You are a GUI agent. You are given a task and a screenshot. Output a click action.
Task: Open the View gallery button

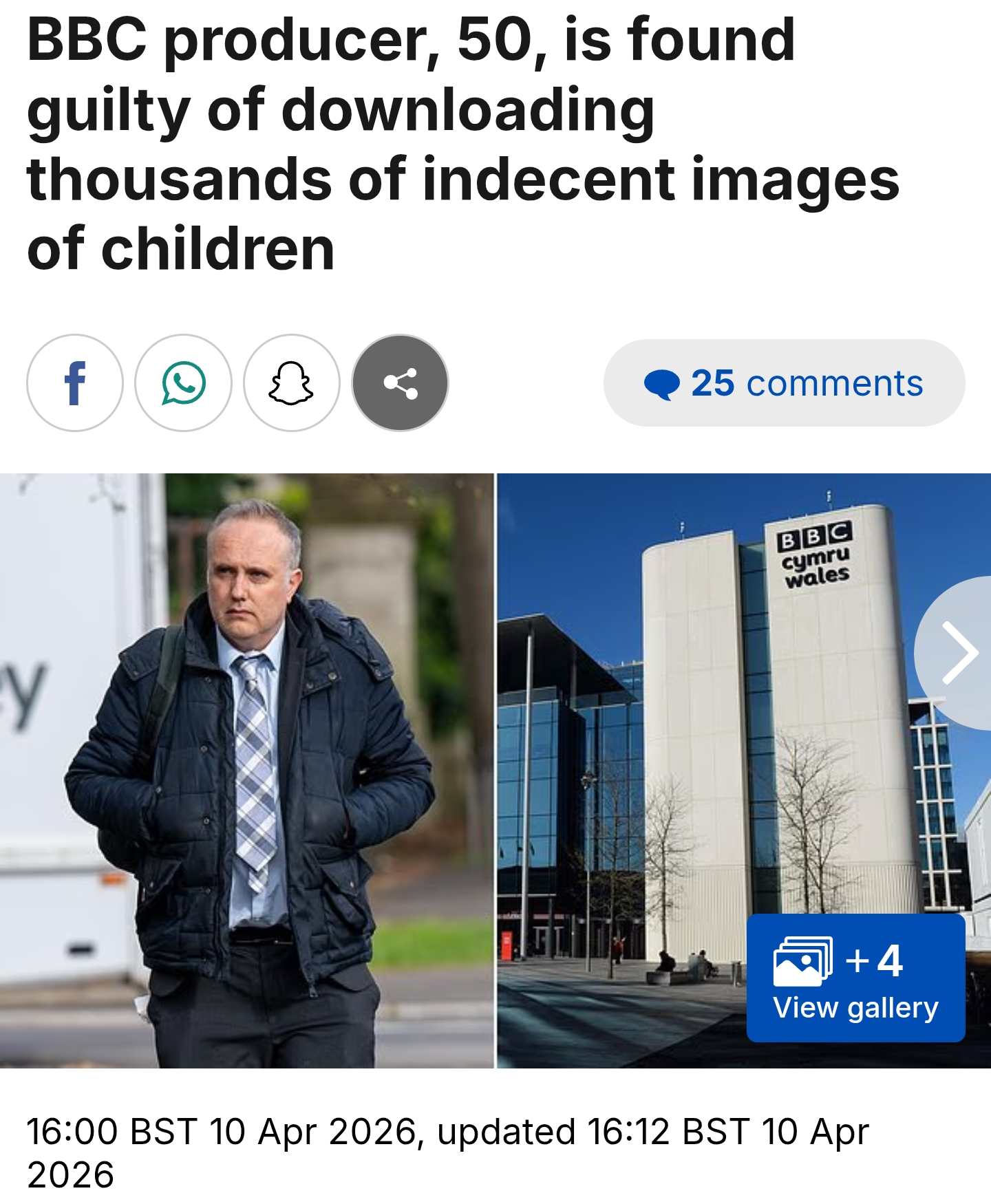click(x=856, y=978)
